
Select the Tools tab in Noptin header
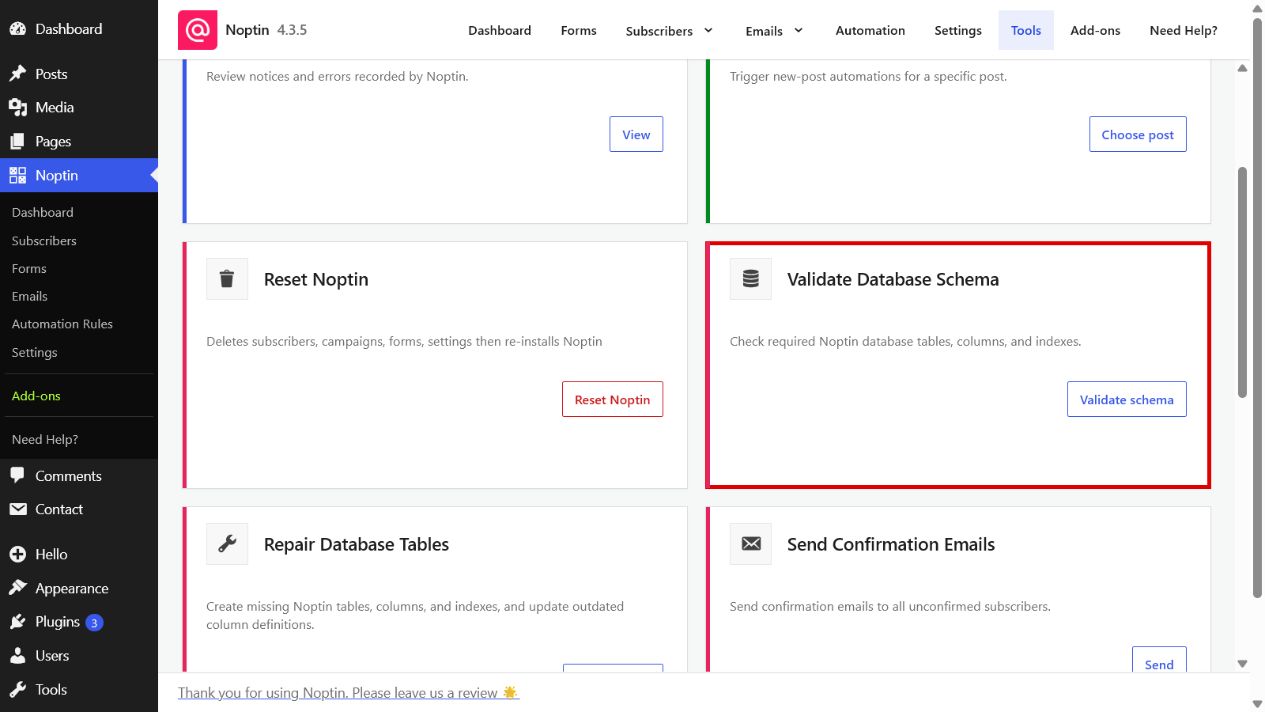click(1026, 31)
